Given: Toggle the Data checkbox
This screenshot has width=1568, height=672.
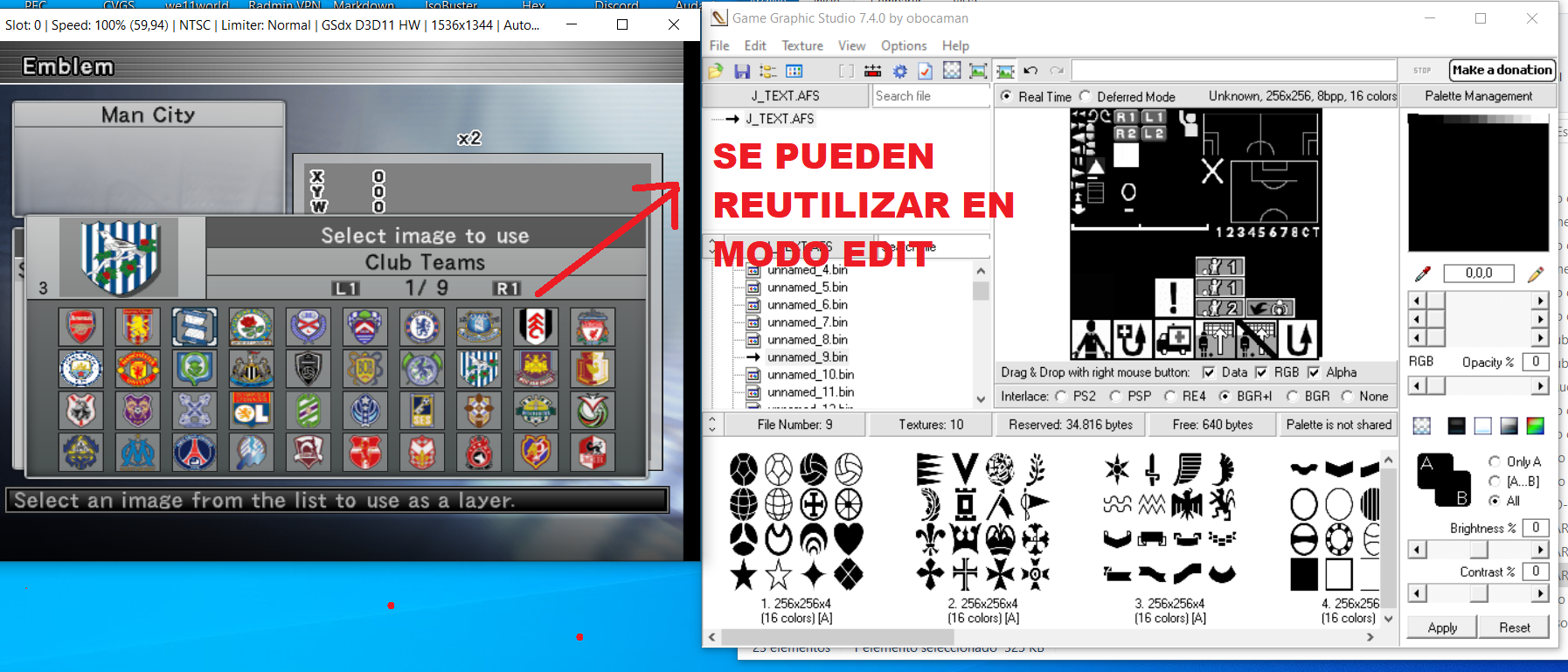Looking at the screenshot, I should [1209, 372].
